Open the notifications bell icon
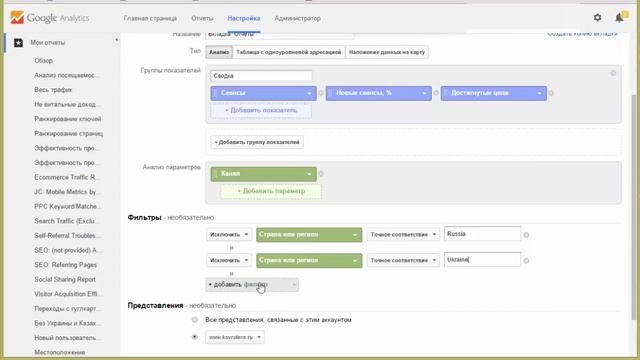 621,17
